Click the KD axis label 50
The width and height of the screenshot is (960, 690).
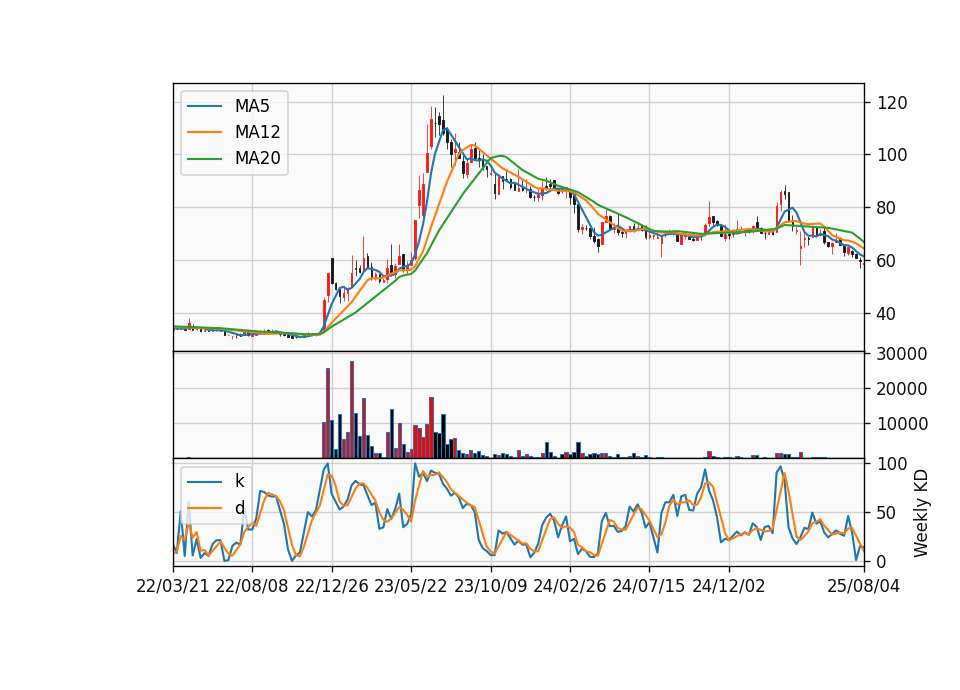point(887,513)
